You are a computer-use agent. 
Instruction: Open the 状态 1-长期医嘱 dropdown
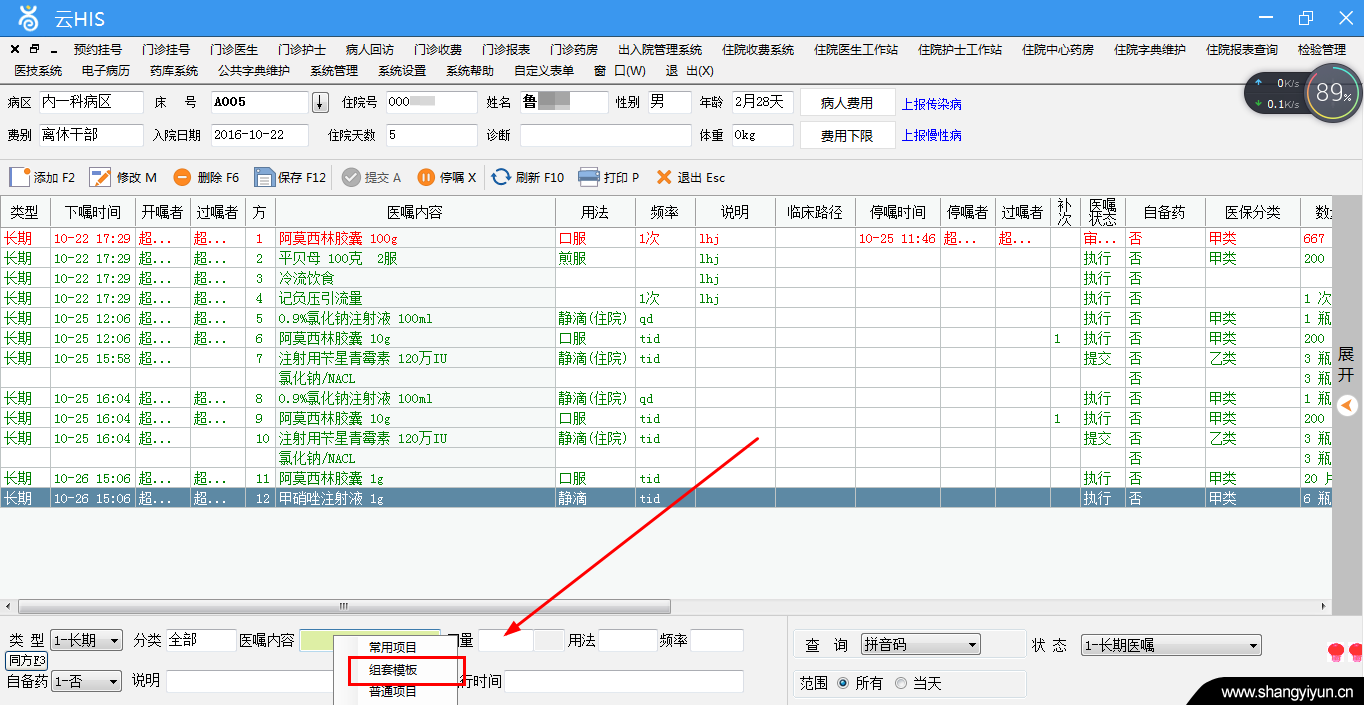pyautogui.click(x=1171, y=645)
